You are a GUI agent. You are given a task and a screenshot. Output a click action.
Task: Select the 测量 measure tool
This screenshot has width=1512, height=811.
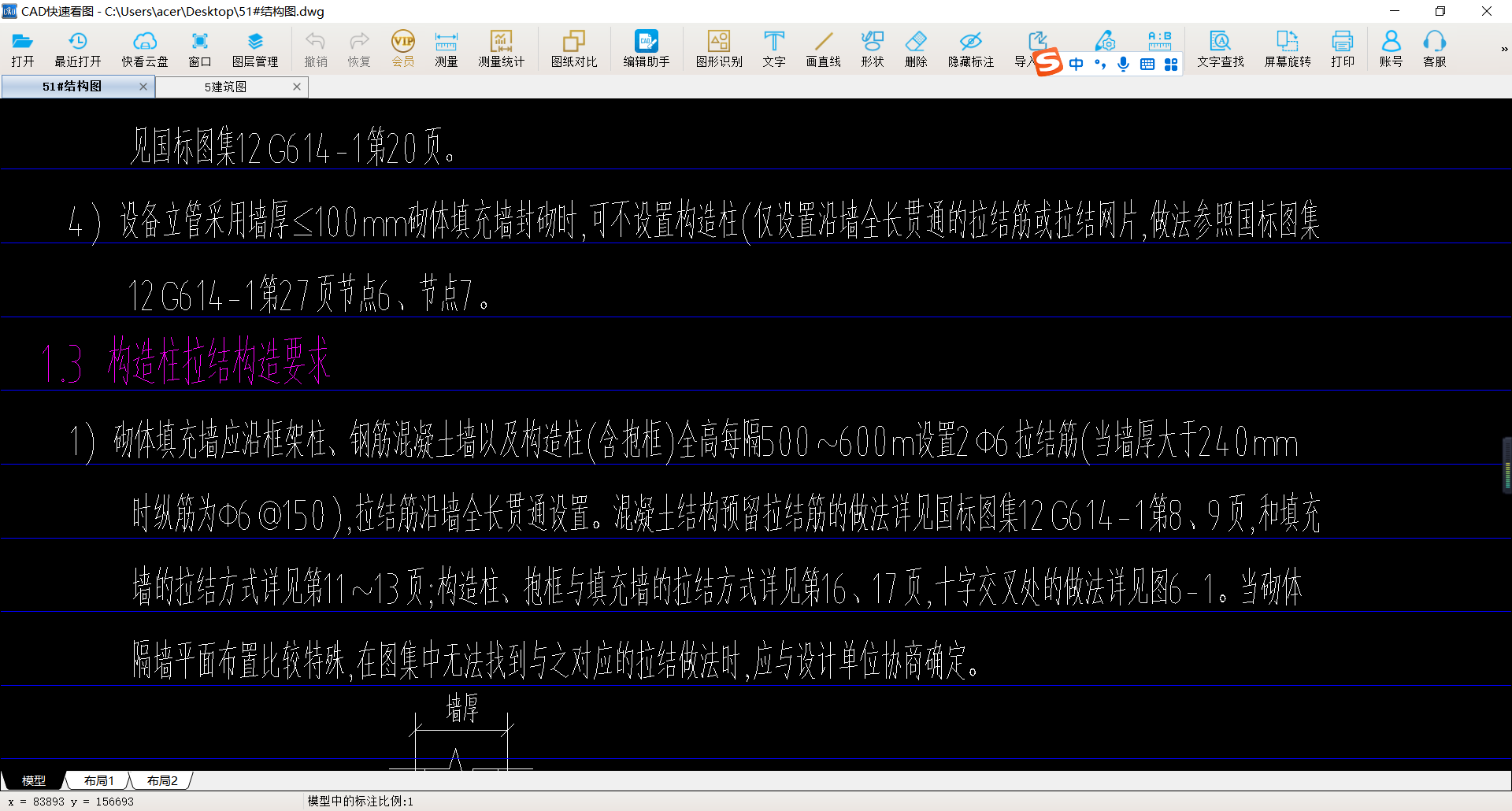pos(447,50)
